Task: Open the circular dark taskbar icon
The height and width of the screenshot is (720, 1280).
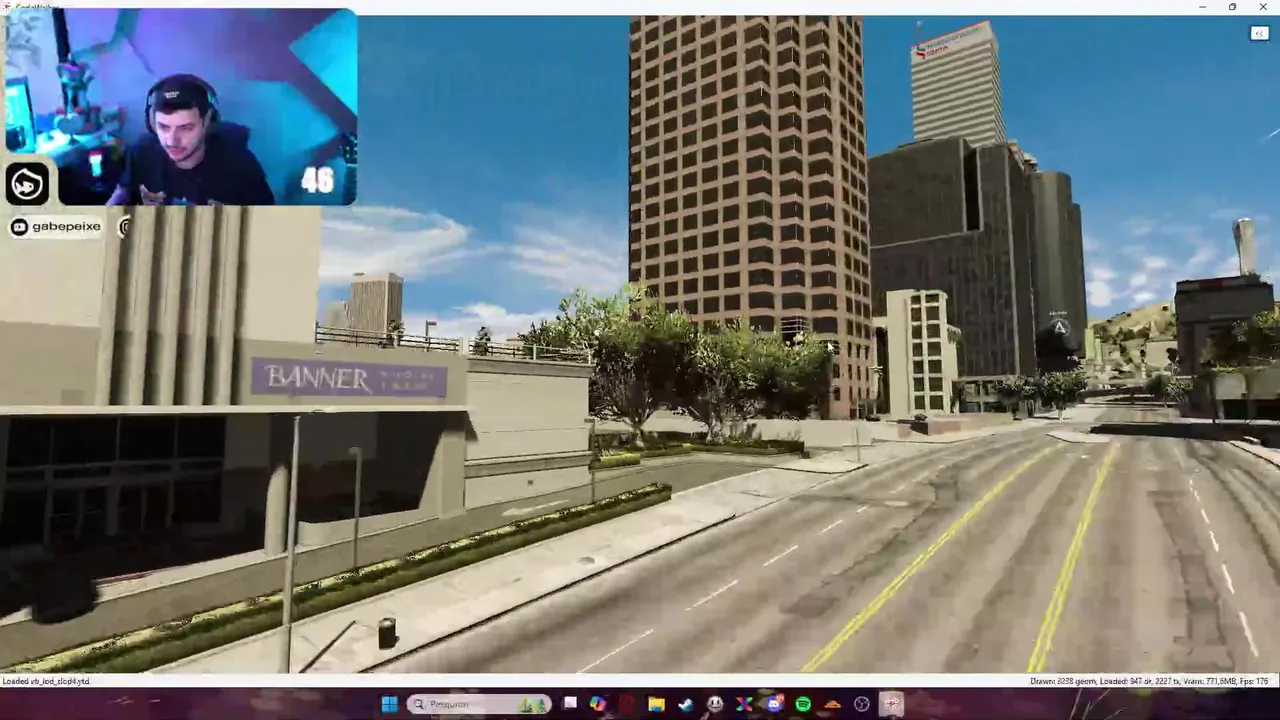Action: click(862, 704)
